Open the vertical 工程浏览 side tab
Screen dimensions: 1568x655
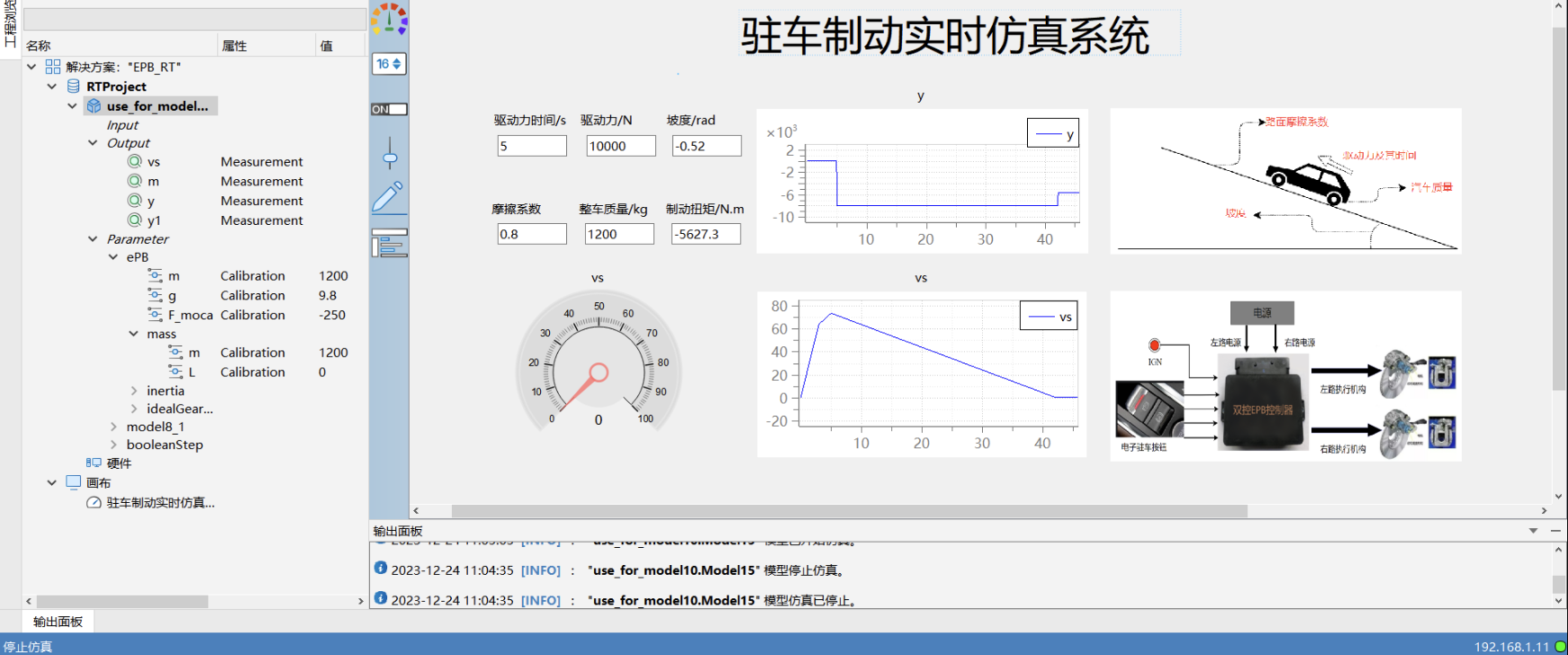pyautogui.click(x=10, y=25)
